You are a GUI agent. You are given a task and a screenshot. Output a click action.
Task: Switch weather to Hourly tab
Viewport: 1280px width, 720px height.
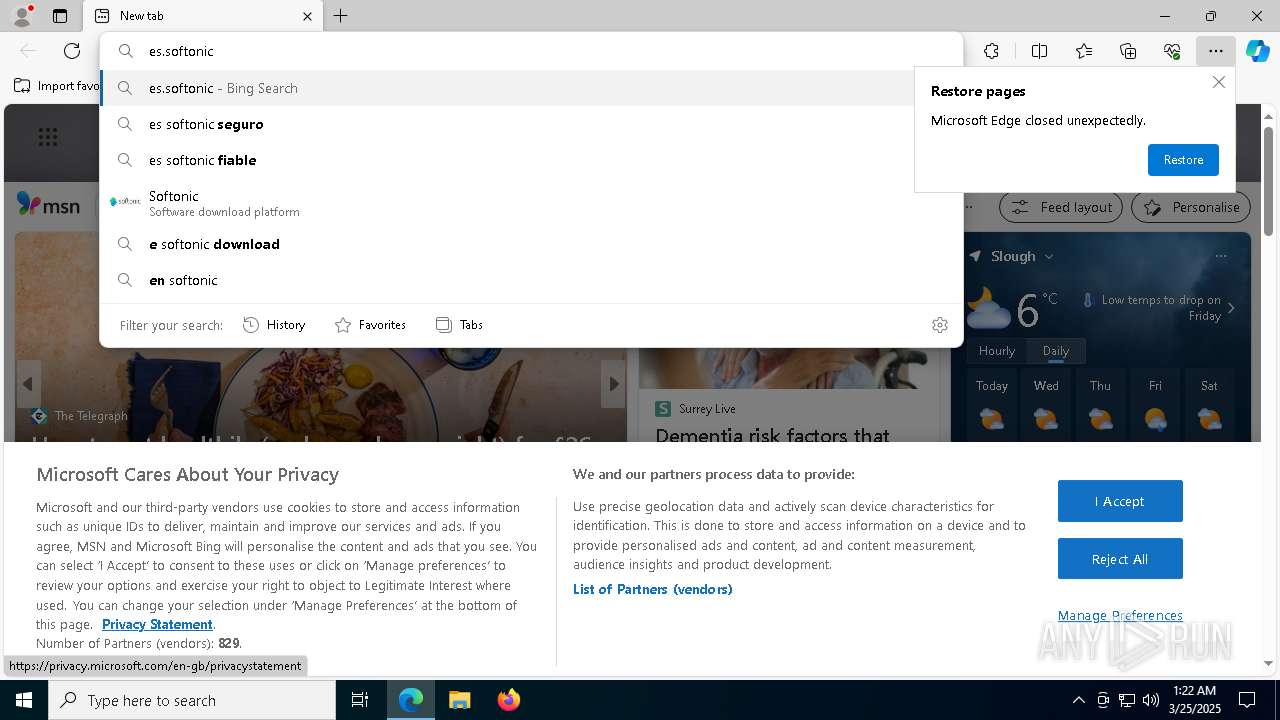point(997,351)
